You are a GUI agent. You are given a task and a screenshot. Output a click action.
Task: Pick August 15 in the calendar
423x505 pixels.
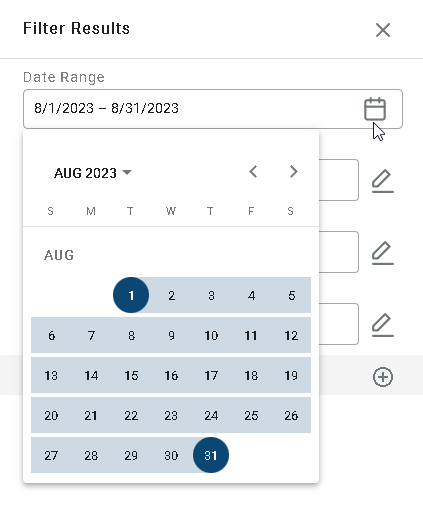pyautogui.click(x=131, y=375)
